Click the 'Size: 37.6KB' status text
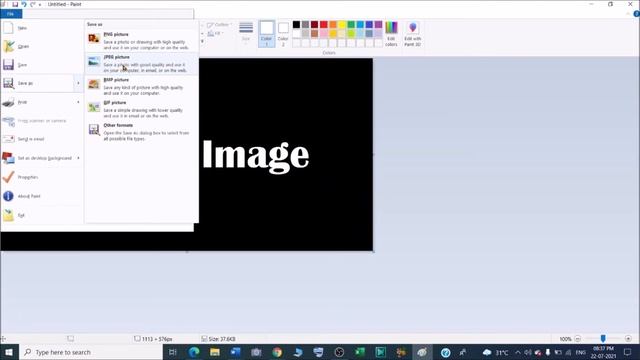Viewport: 640px width, 360px height. pyautogui.click(x=222, y=339)
